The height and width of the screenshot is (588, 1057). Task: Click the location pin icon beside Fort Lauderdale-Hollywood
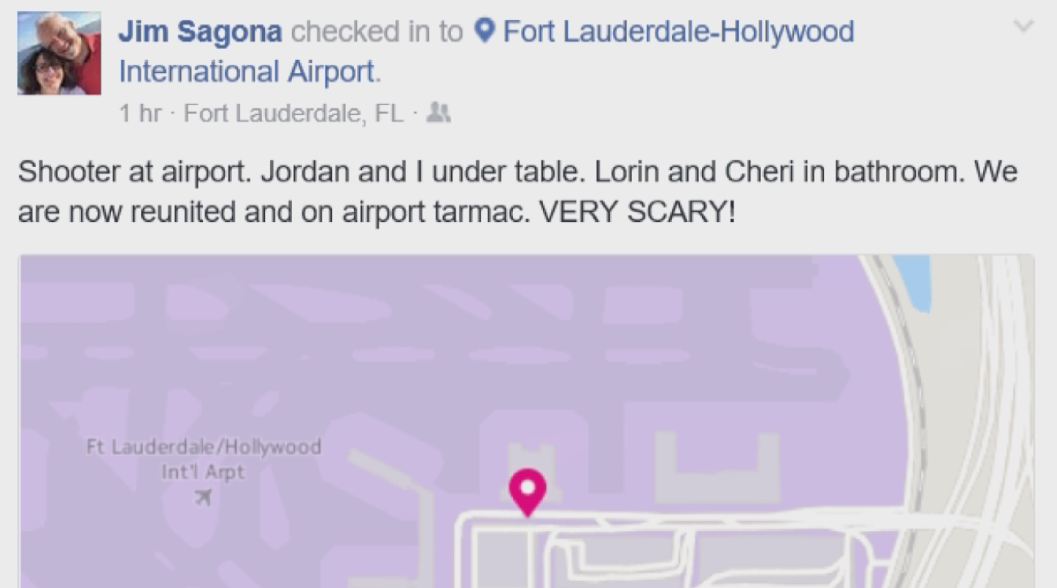pyautogui.click(x=484, y=32)
